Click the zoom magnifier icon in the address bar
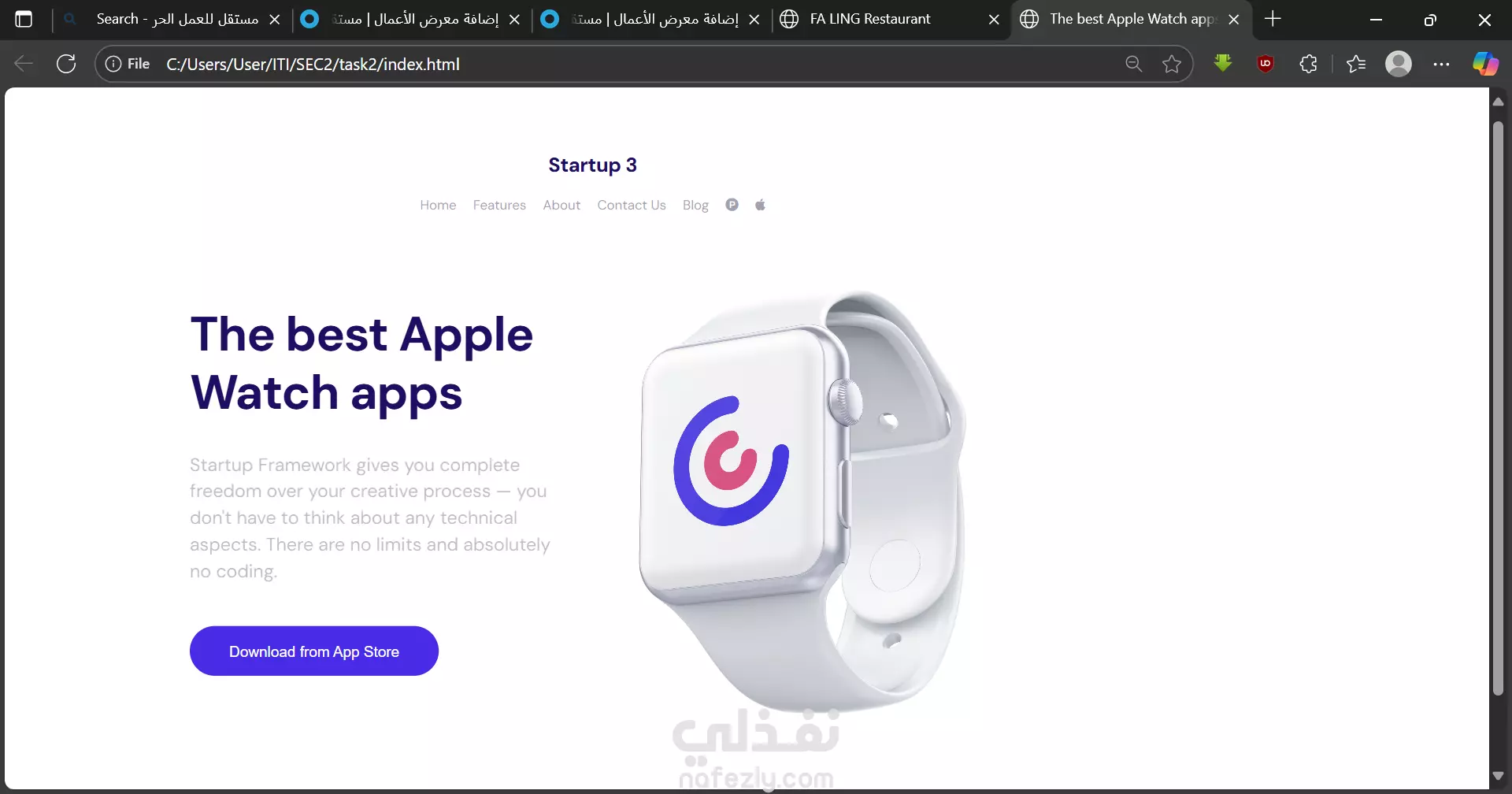 click(1133, 64)
